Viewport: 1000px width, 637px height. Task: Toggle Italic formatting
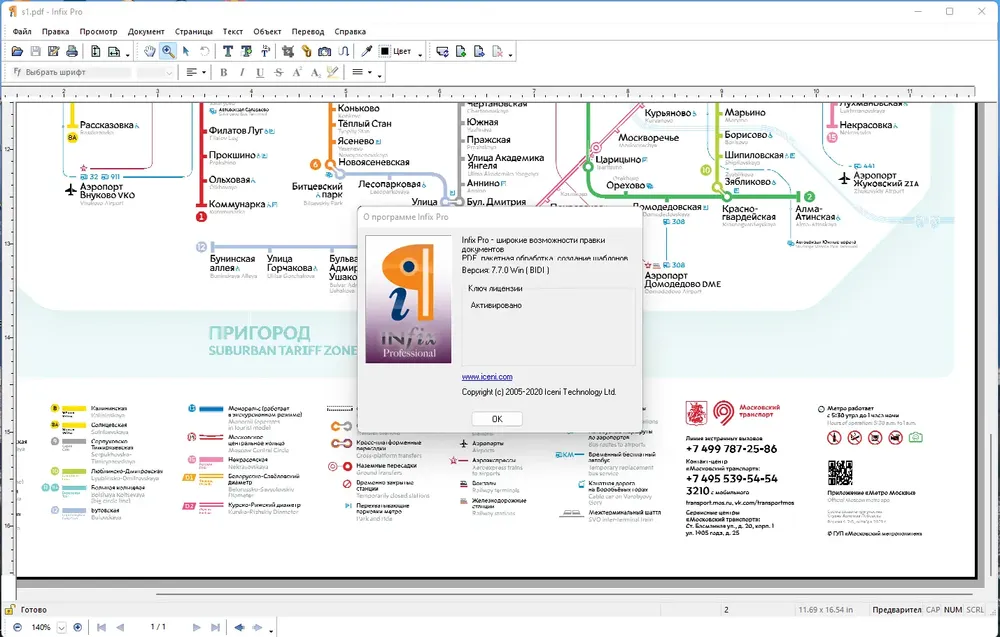coord(242,73)
